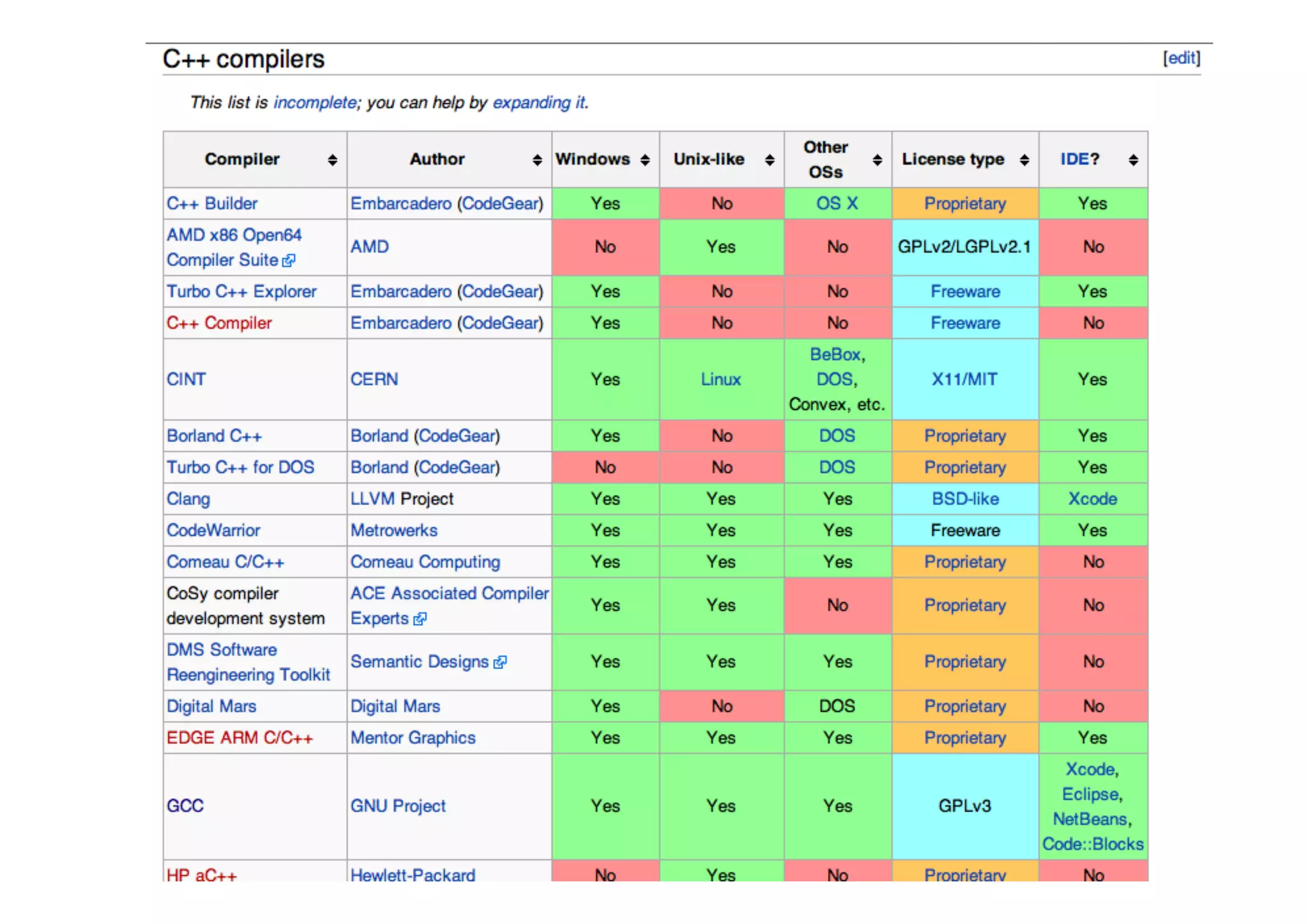This screenshot has height=924, width=1308.
Task: Click the X11/MIT license link
Action: click(x=964, y=379)
